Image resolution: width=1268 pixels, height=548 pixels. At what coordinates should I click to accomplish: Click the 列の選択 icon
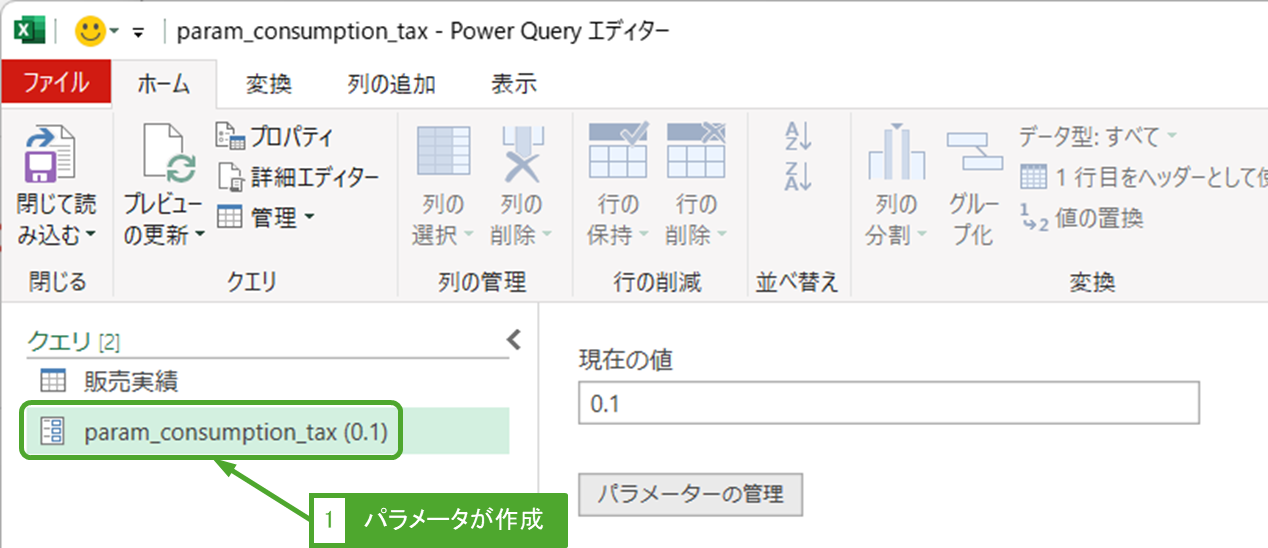(x=443, y=153)
